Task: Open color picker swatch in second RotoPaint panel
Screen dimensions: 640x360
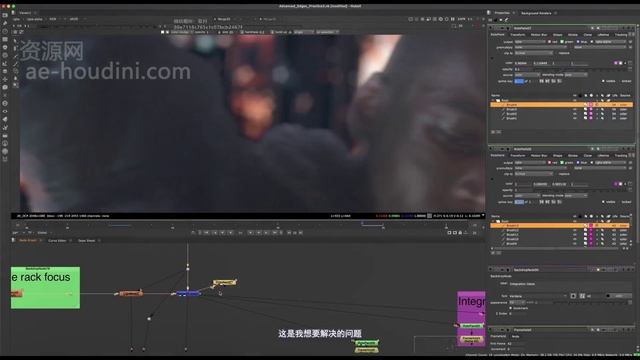Action: tap(616, 184)
